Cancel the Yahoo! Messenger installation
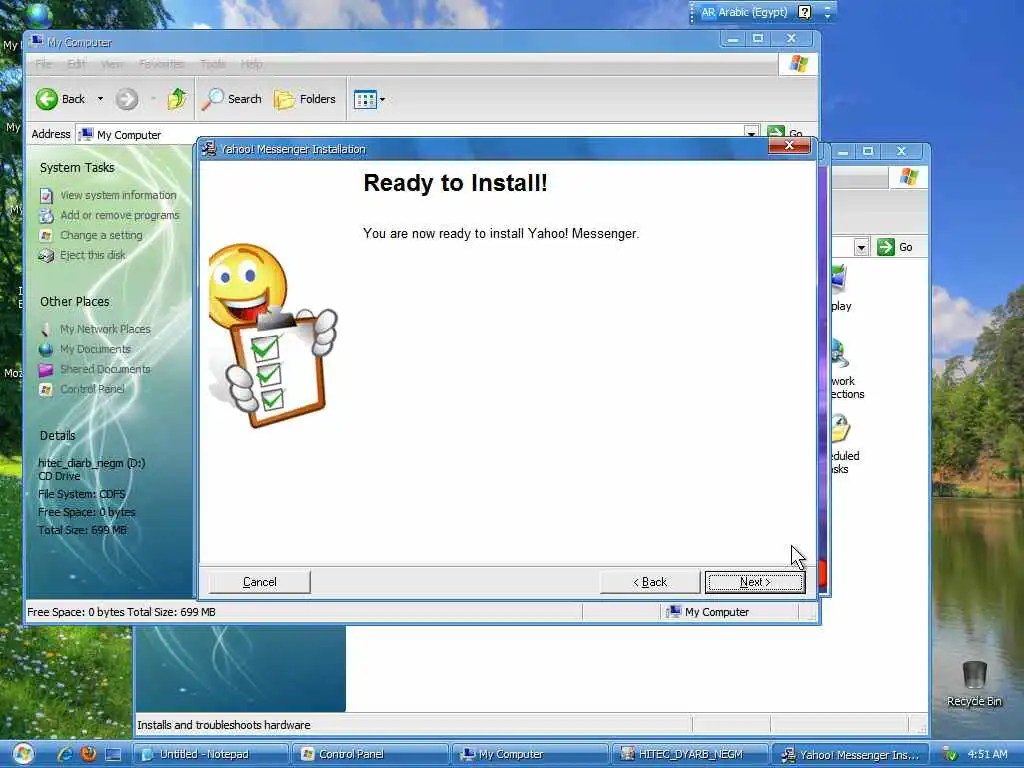 (x=259, y=582)
